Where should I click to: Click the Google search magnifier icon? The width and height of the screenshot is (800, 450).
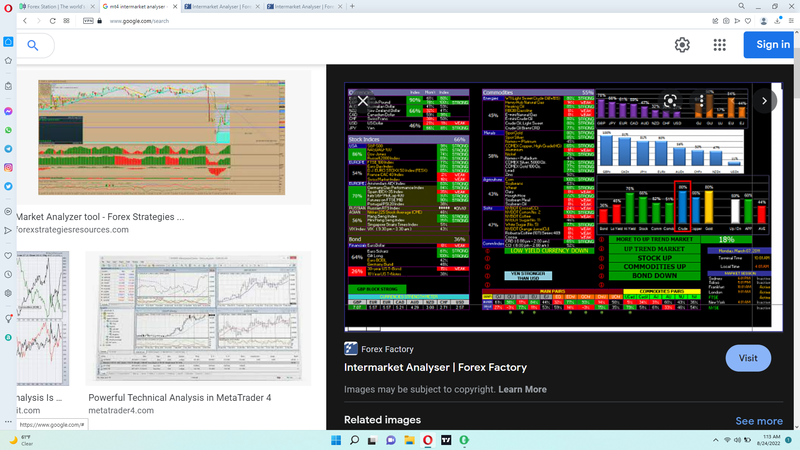point(33,45)
